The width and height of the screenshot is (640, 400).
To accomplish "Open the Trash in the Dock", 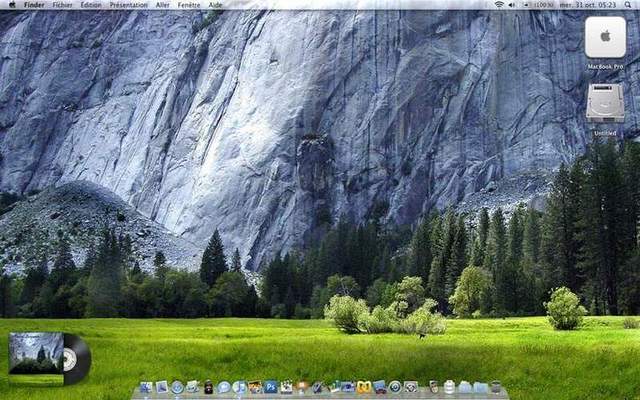I will click(495, 387).
